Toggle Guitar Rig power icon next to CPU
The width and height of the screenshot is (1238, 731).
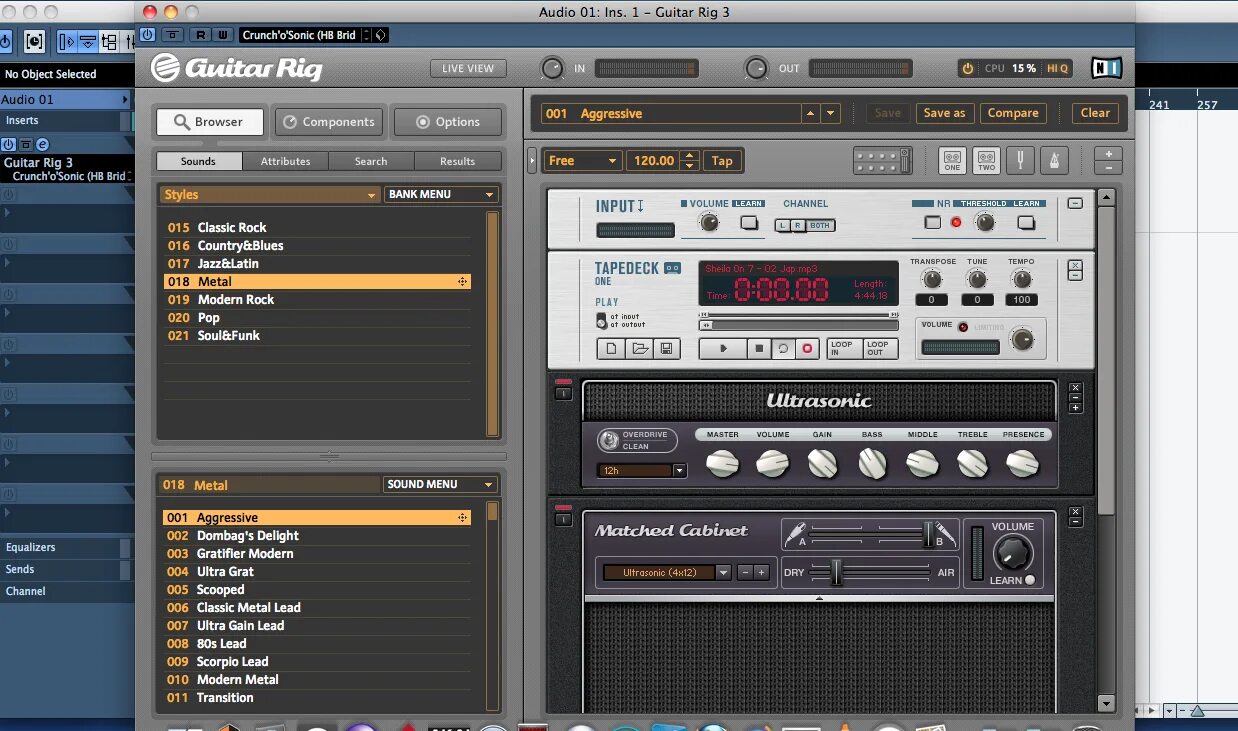click(x=967, y=68)
